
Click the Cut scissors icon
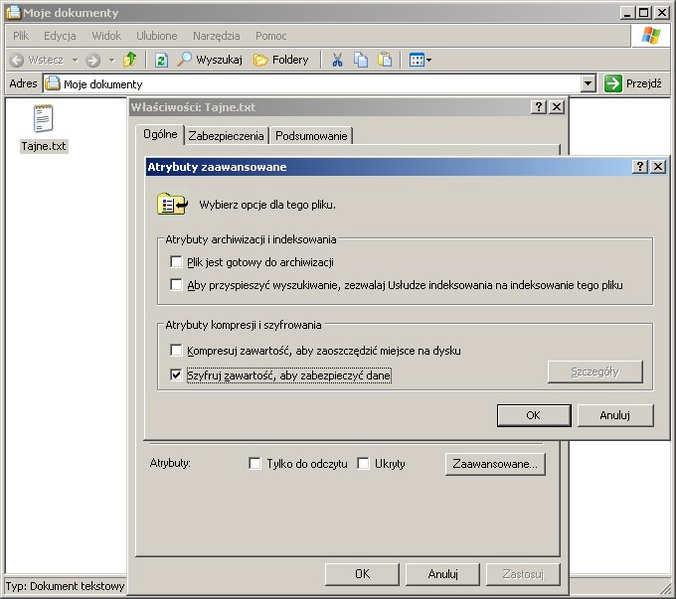point(337,60)
